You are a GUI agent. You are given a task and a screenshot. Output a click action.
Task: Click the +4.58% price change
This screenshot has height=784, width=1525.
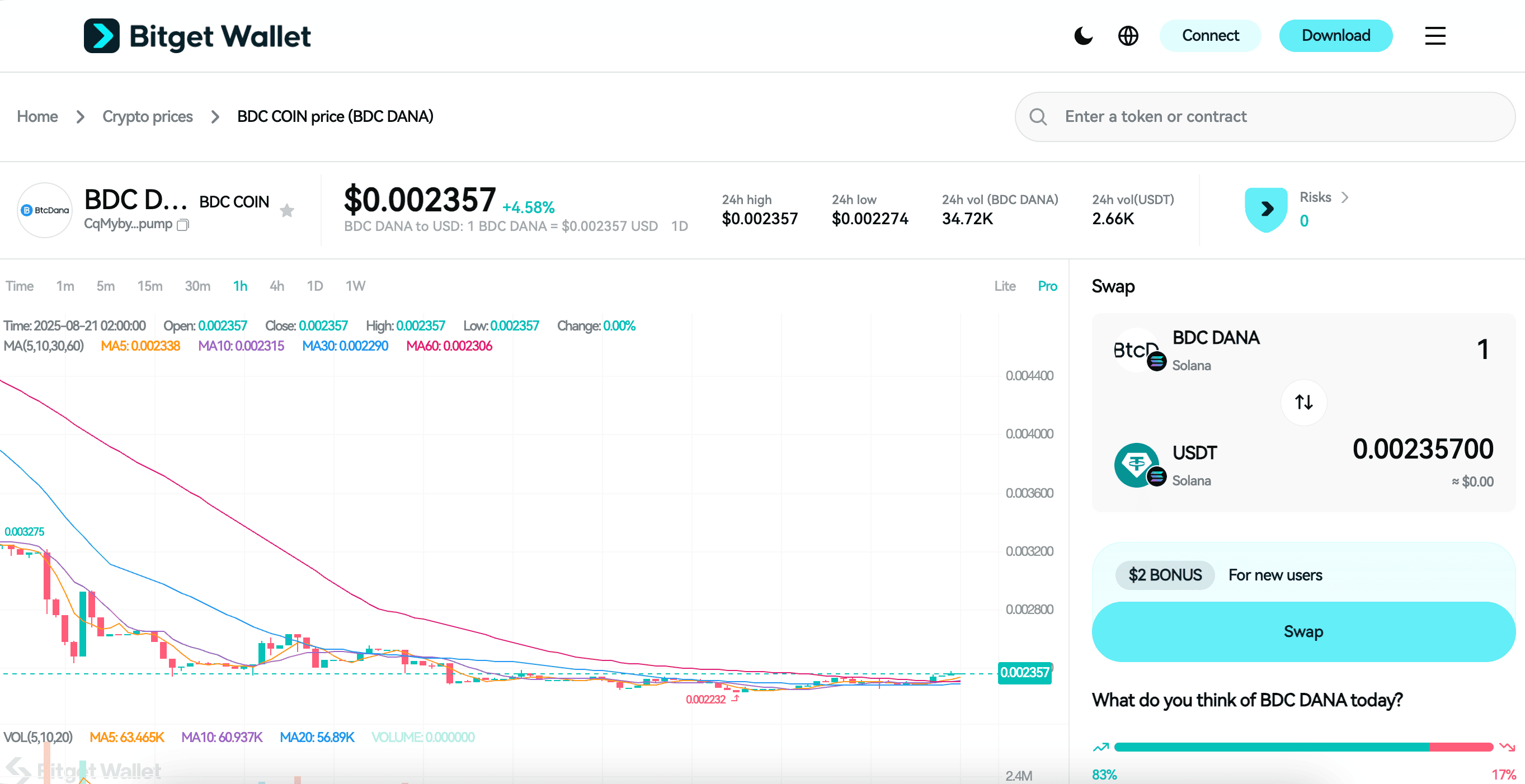pos(528,207)
